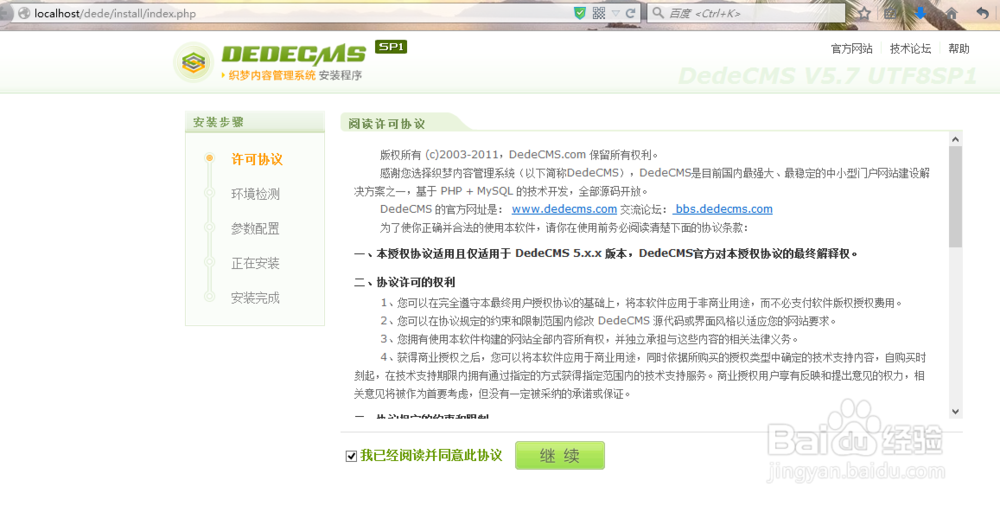Click the green 继续 button
This screenshot has width=1000, height=506.
[x=559, y=456]
